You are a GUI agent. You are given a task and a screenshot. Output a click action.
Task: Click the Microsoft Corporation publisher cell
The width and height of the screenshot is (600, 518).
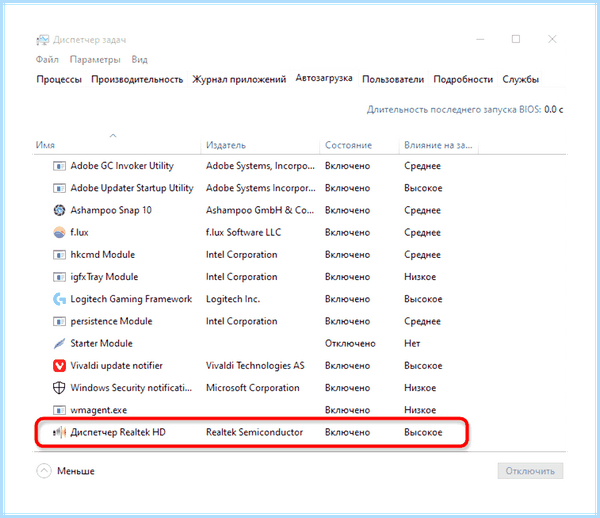pos(253,388)
